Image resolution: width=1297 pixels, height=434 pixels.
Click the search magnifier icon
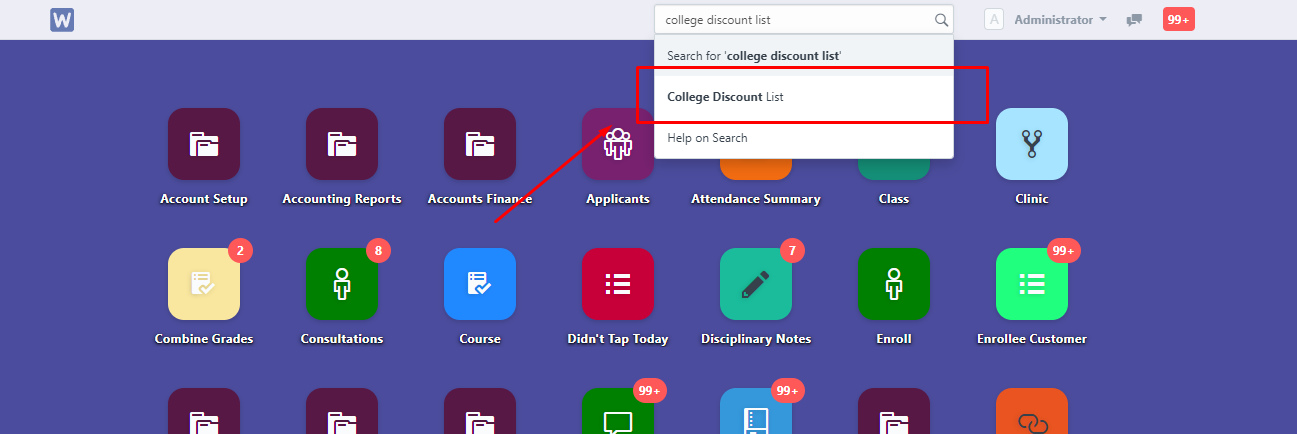point(941,20)
